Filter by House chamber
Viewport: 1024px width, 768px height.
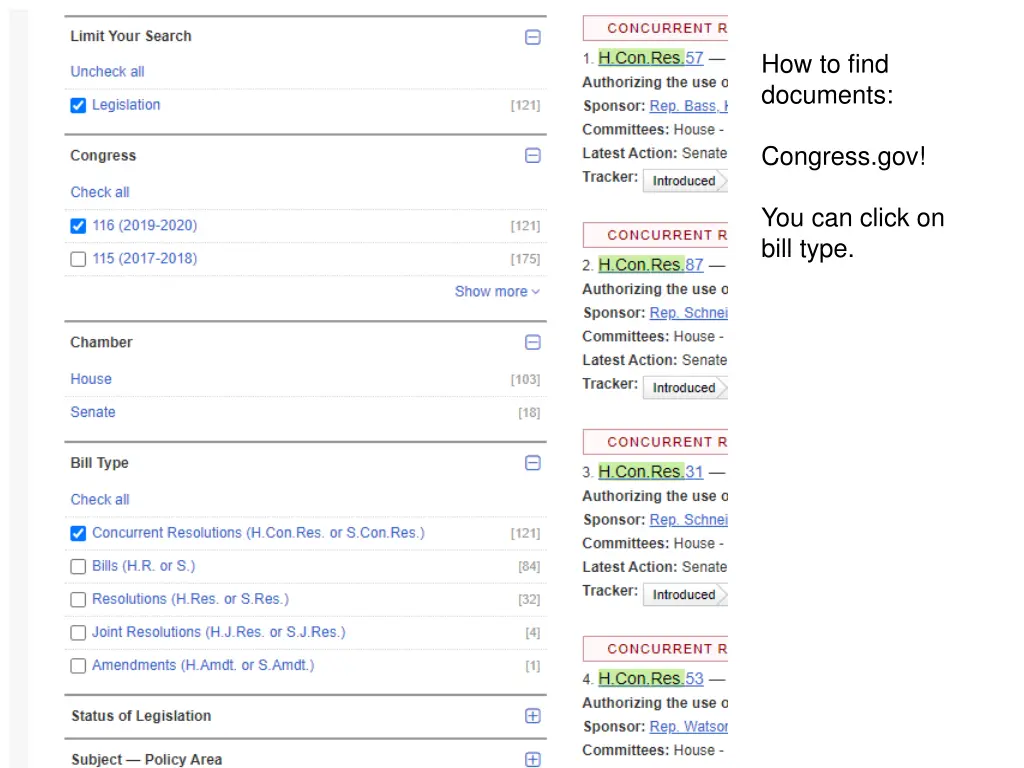(x=91, y=379)
